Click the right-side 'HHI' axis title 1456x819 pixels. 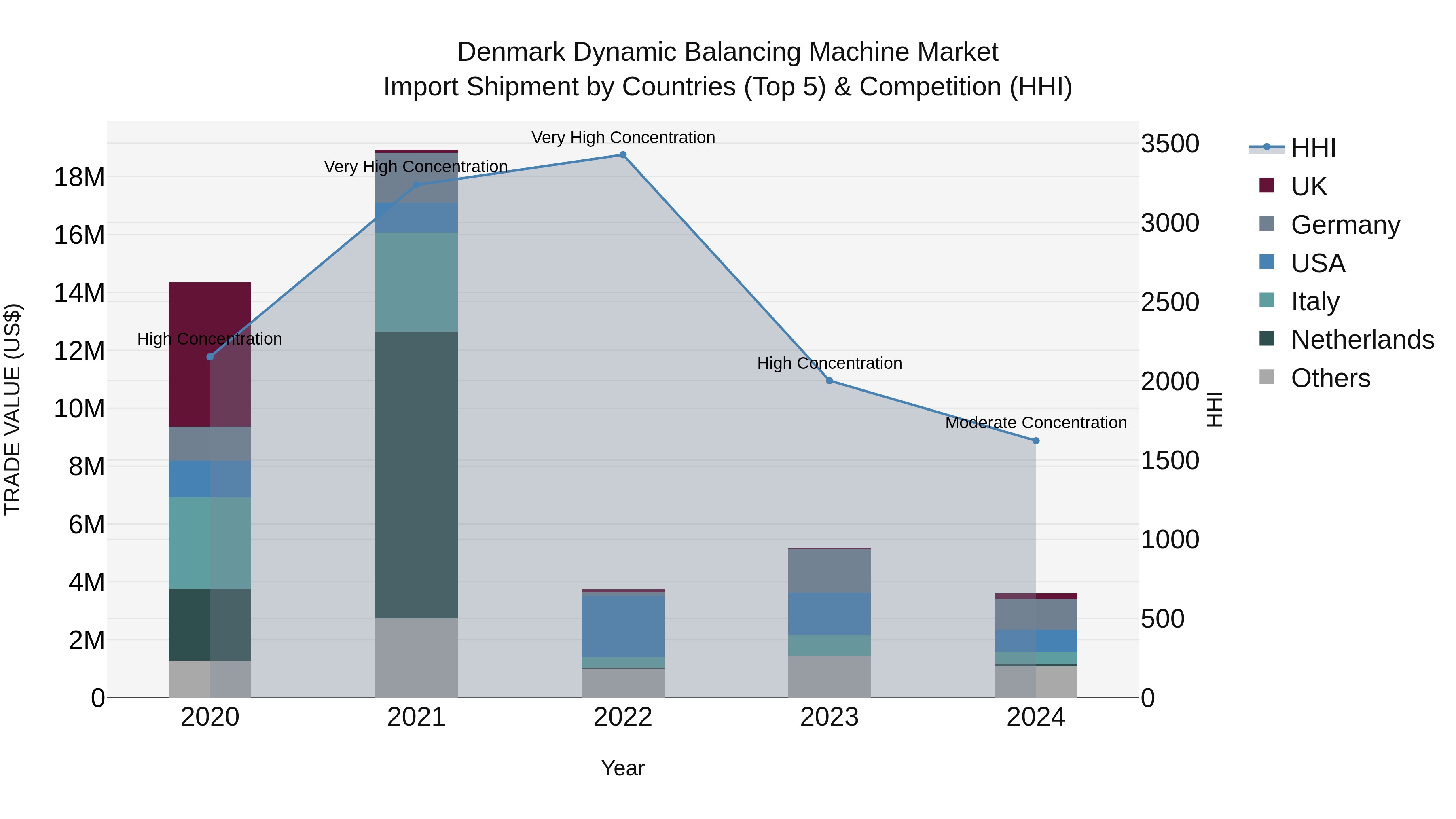[1214, 409]
